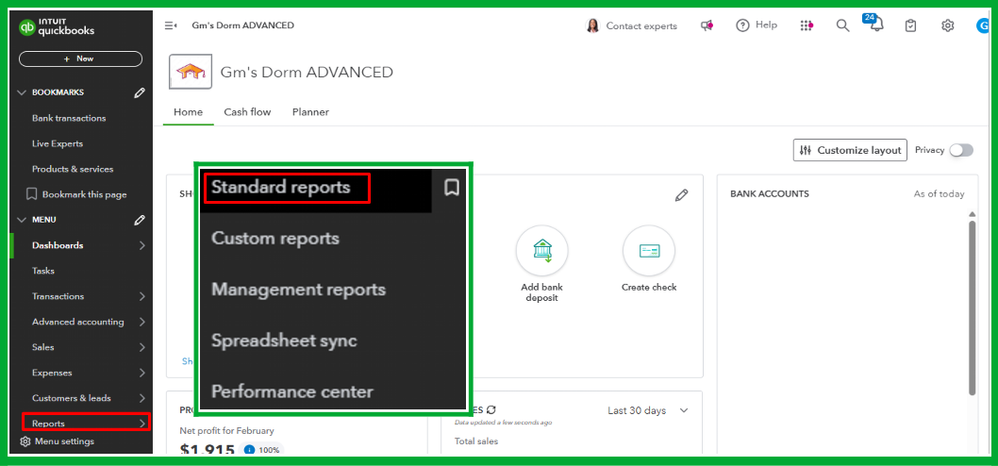Click the Create check icon
Viewport: 998px width, 466px height.
pos(649,251)
